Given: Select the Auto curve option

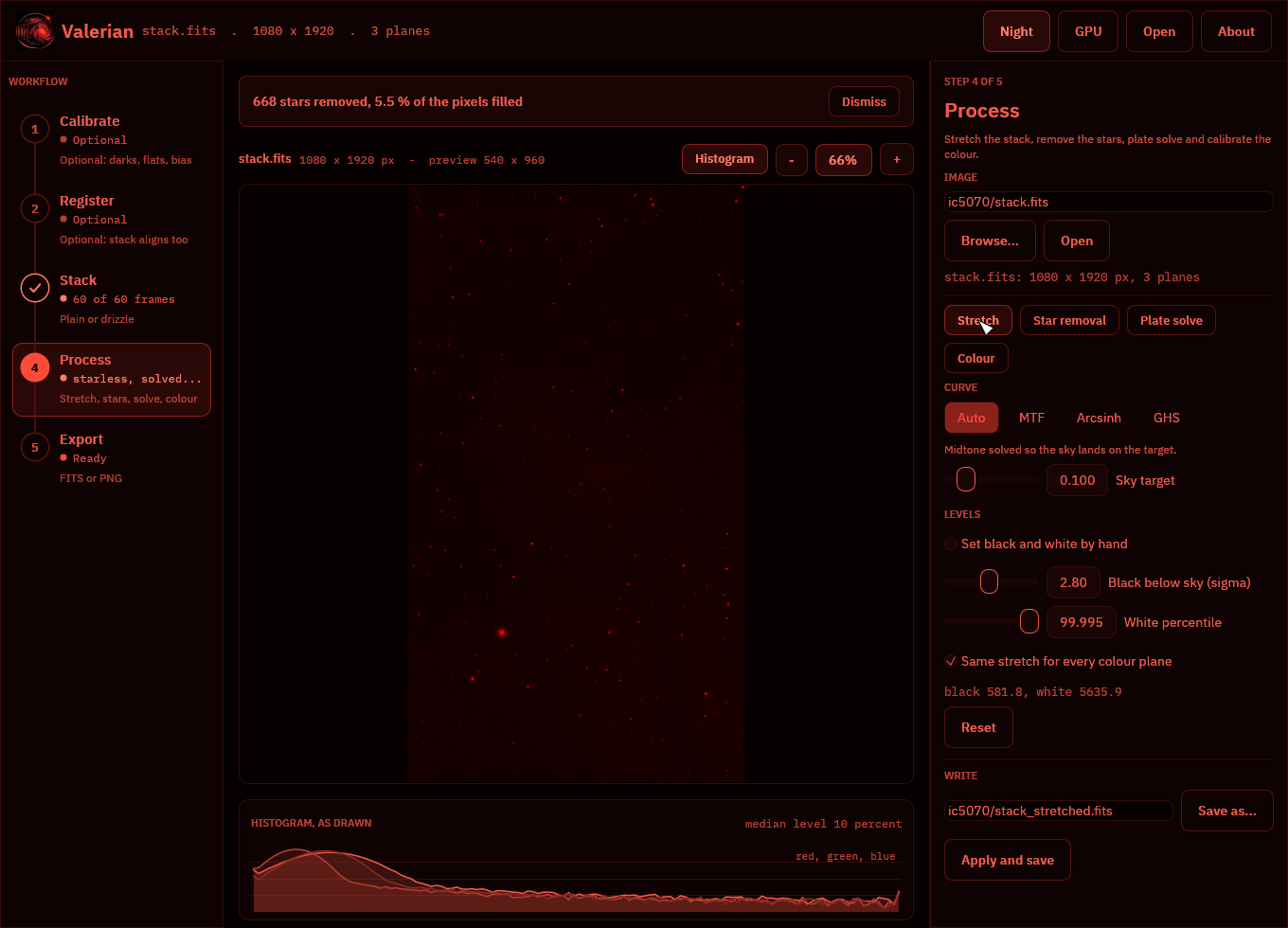Looking at the screenshot, I should click(x=972, y=418).
